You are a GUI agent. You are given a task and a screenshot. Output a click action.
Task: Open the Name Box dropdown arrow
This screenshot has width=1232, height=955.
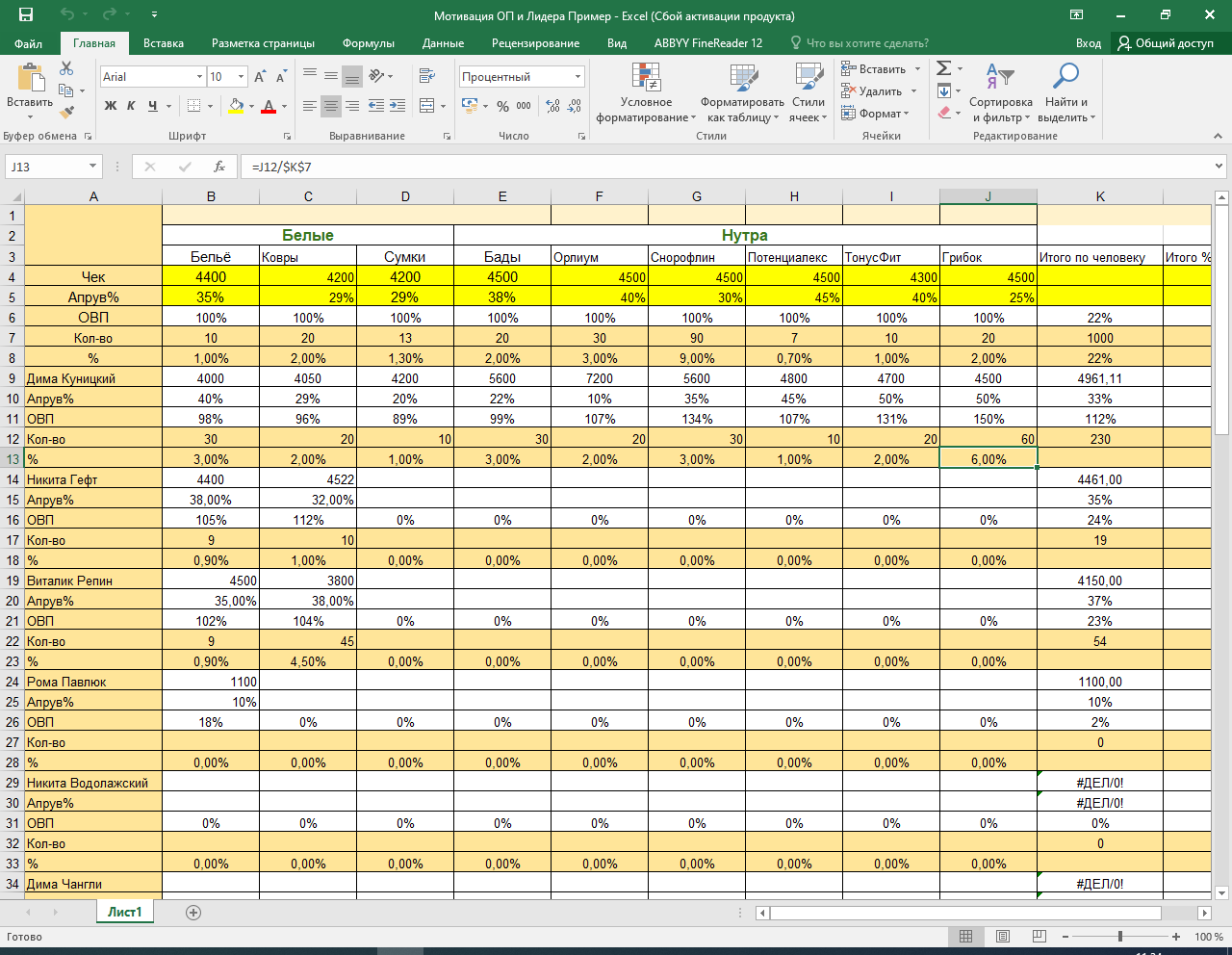click(92, 167)
